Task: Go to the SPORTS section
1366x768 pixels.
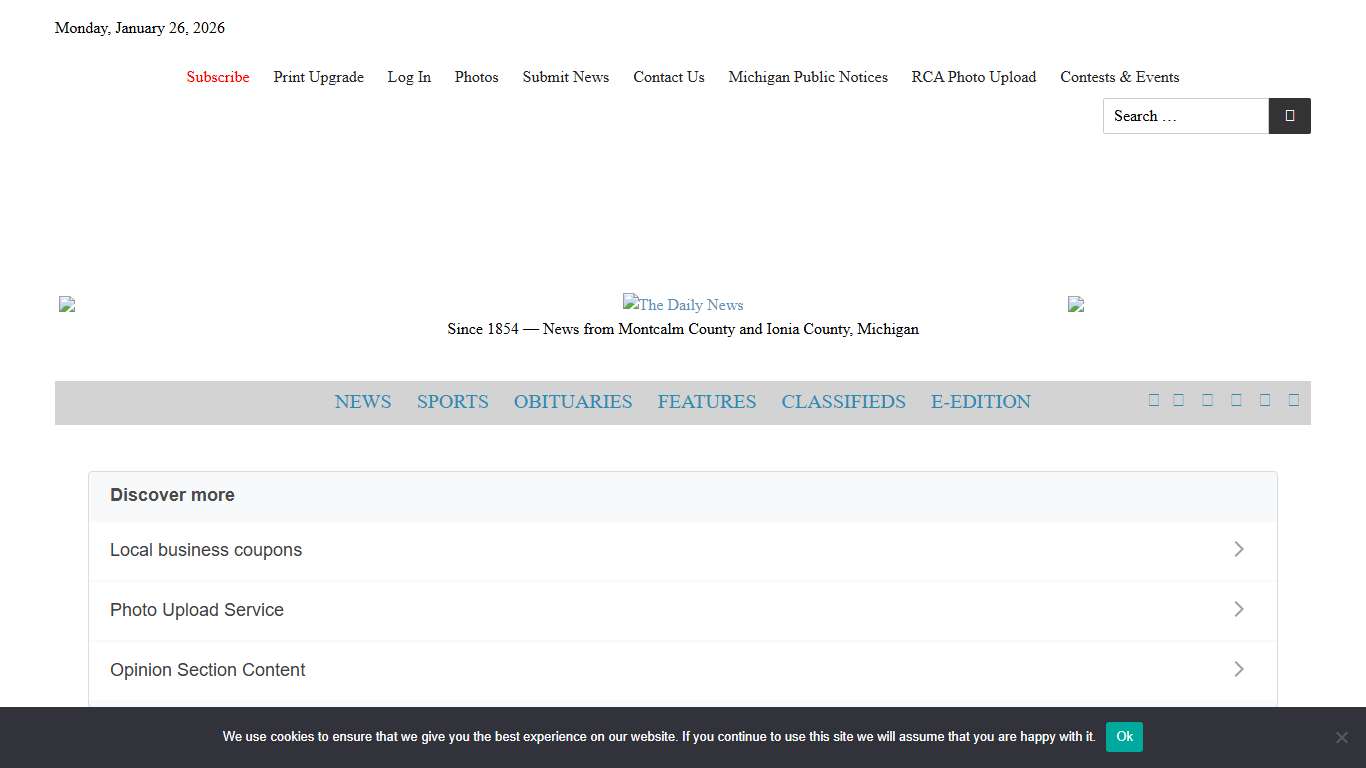Action: 452,402
